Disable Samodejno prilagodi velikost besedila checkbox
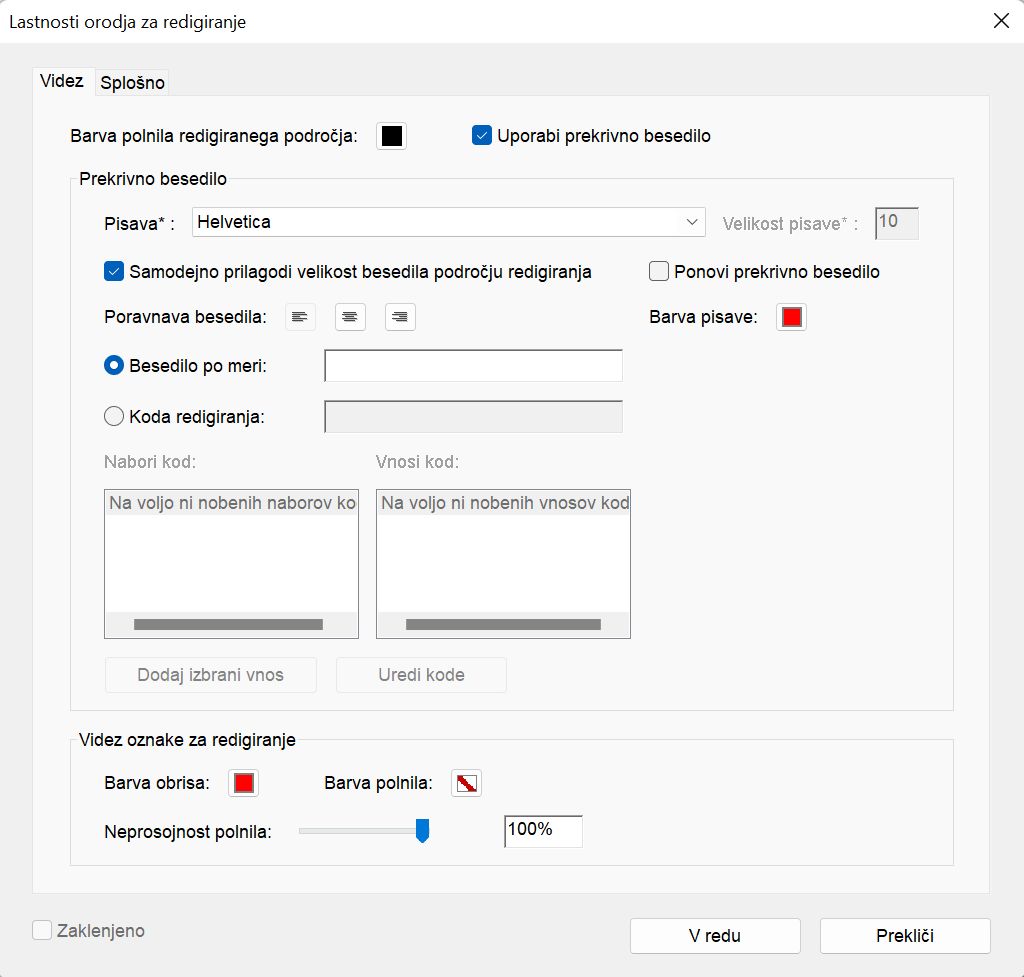This screenshot has width=1024, height=977. coord(114,271)
